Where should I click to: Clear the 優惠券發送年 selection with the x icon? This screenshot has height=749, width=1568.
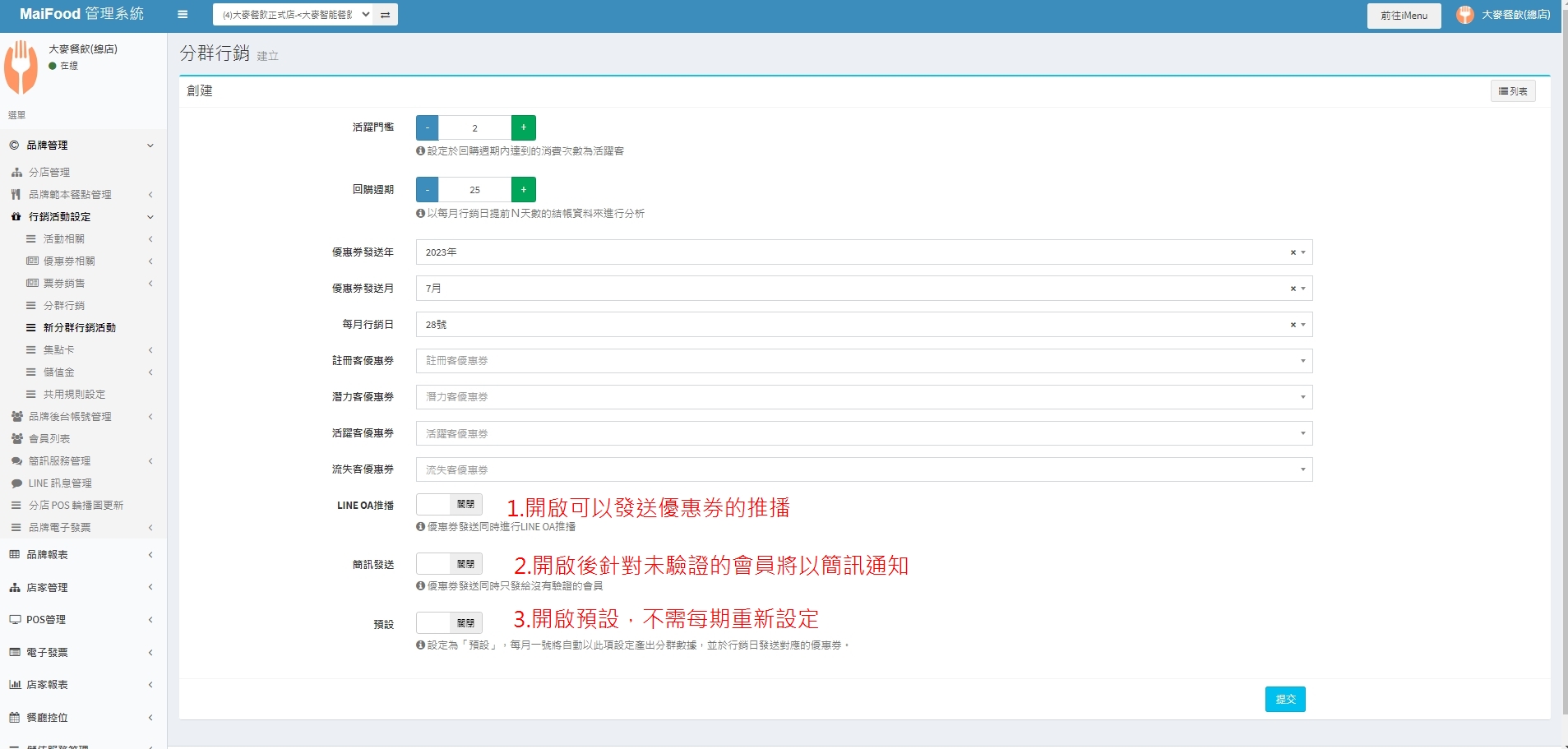[1293, 252]
